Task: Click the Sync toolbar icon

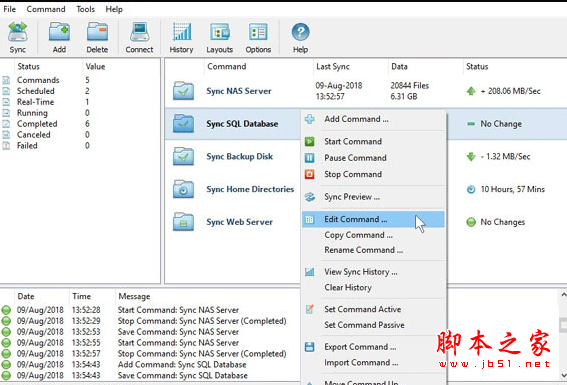Action: pyautogui.click(x=18, y=31)
